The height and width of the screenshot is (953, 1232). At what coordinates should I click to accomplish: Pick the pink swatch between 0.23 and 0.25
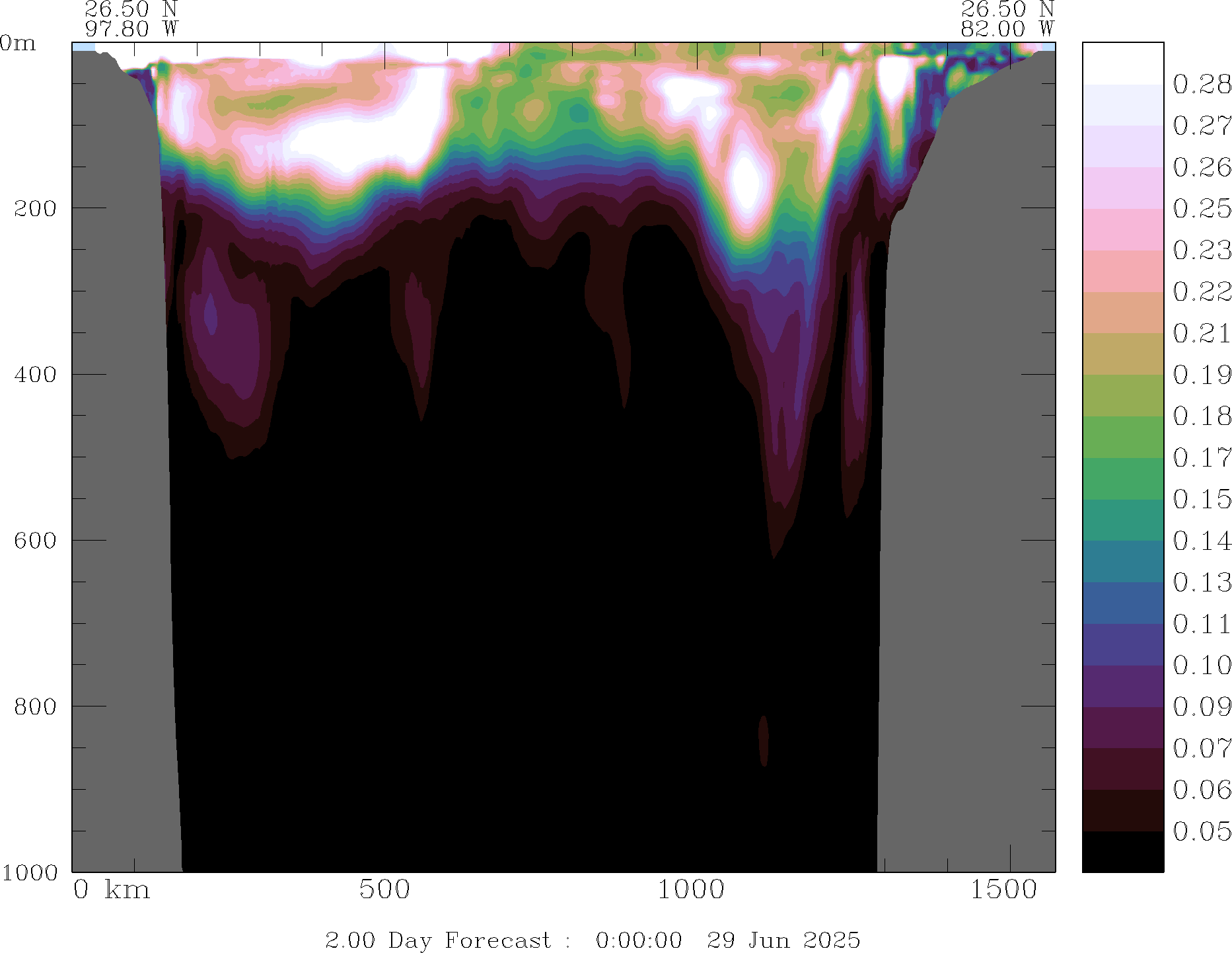[x=1122, y=229]
